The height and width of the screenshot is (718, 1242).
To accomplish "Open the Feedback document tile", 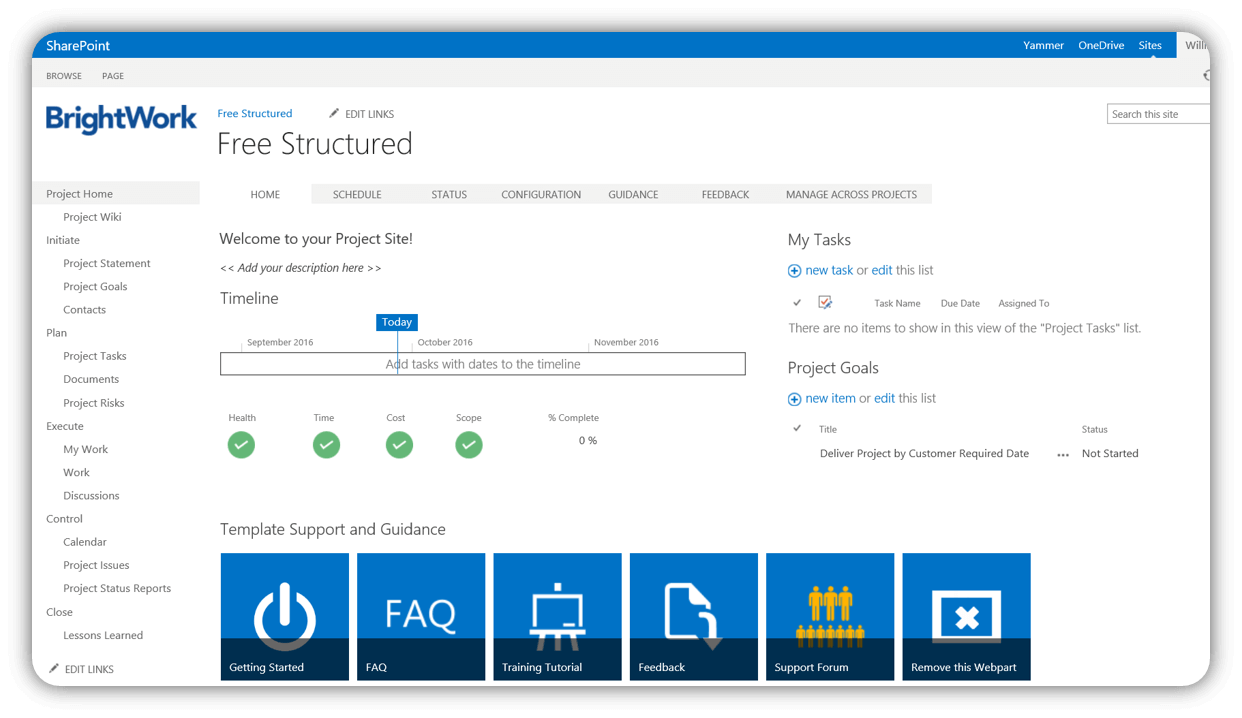I will (693, 616).
